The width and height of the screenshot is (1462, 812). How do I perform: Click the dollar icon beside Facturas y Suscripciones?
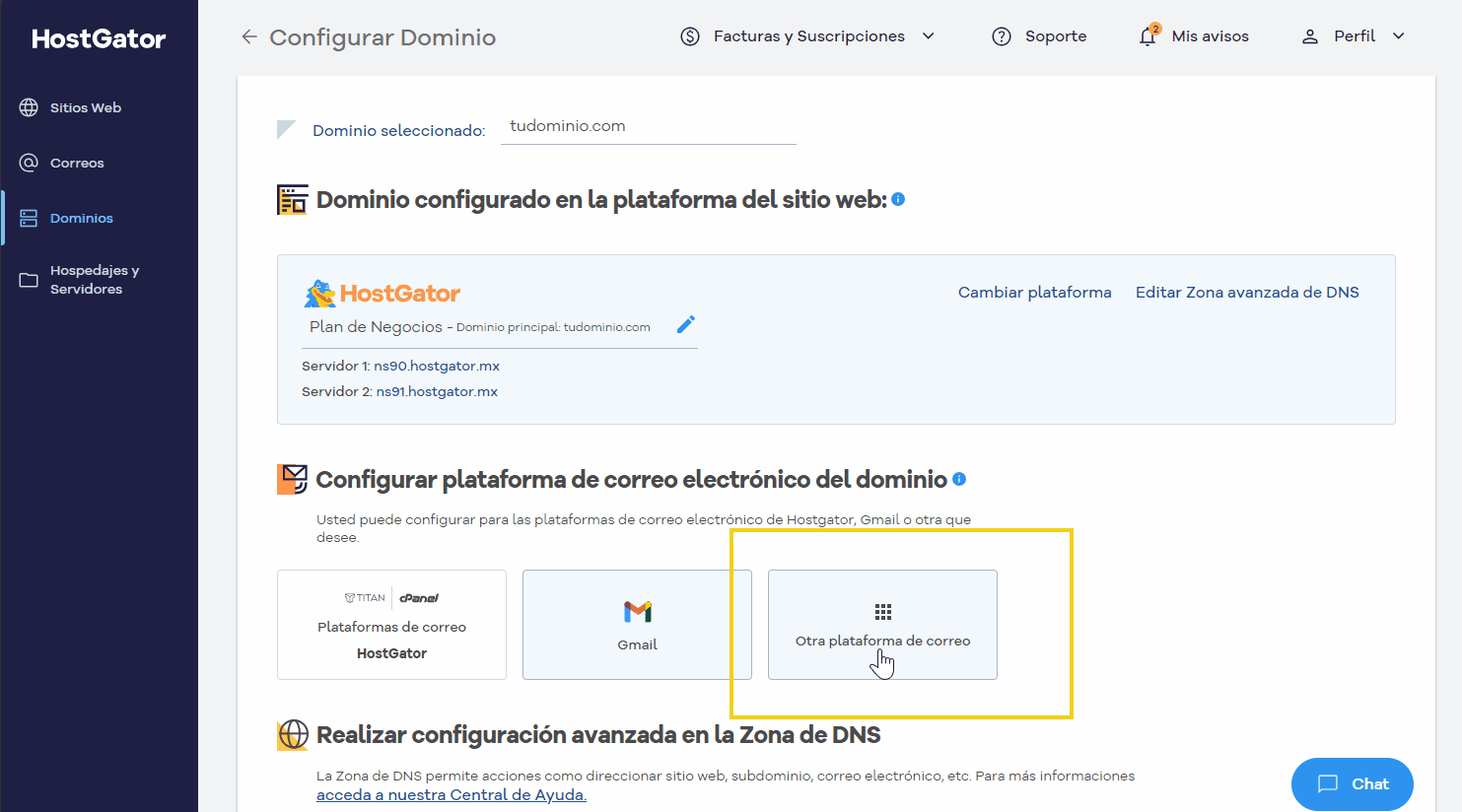pos(690,36)
